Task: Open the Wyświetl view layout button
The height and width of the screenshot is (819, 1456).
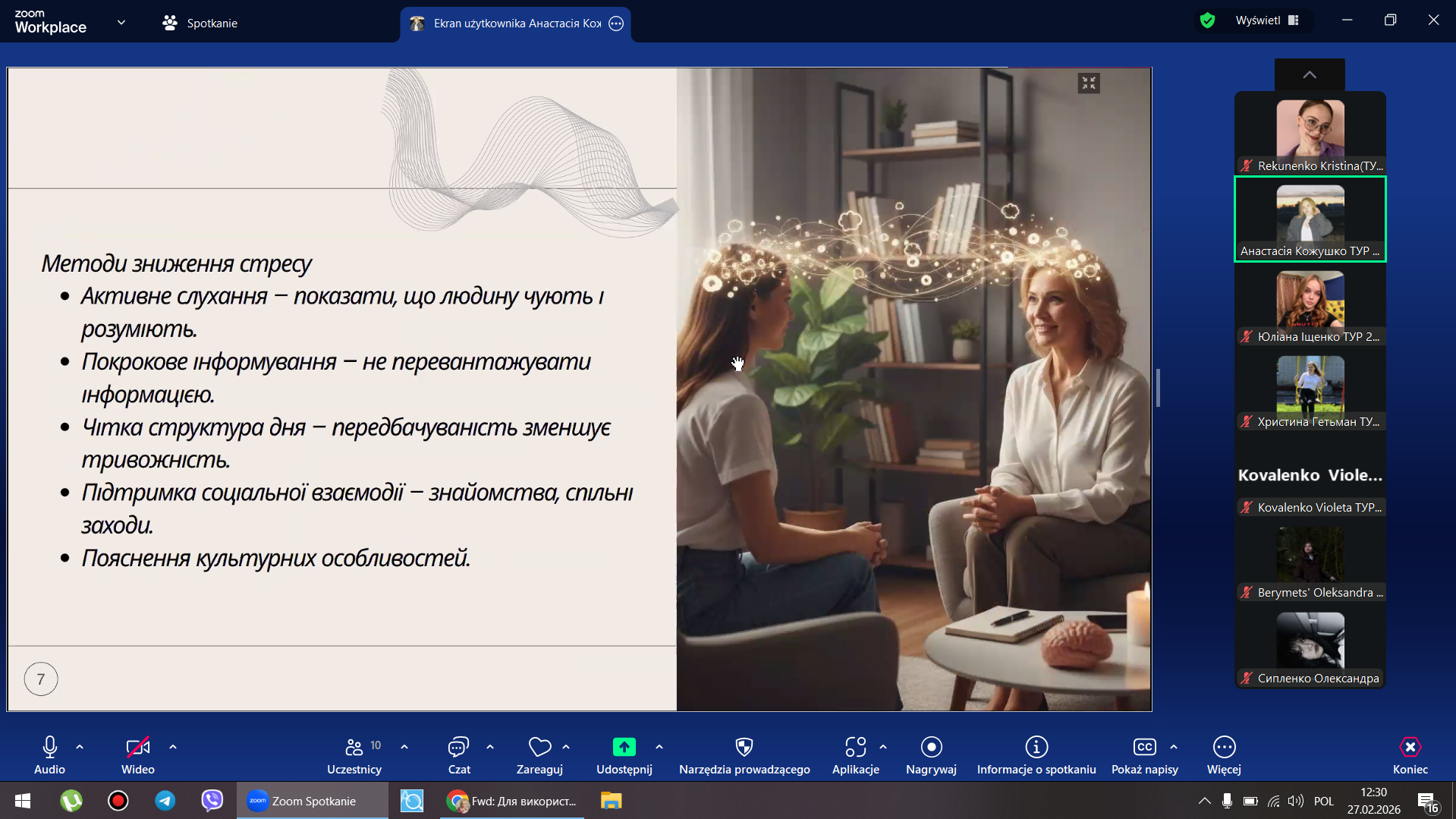Action: click(1266, 20)
